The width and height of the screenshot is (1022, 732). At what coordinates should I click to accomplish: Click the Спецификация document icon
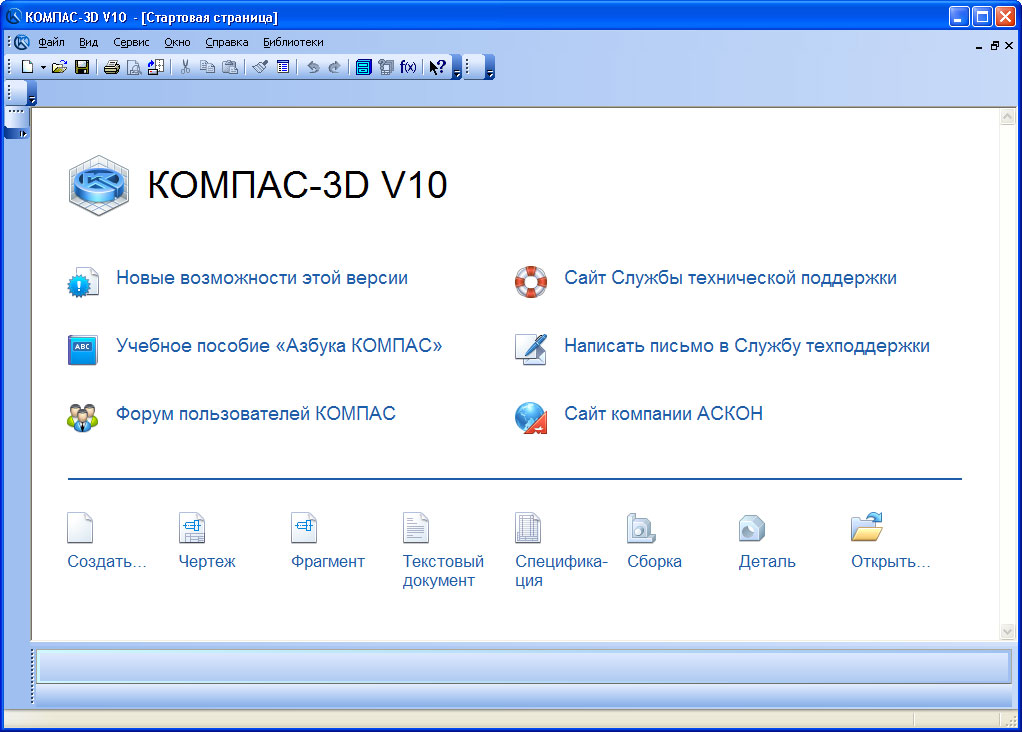point(528,528)
